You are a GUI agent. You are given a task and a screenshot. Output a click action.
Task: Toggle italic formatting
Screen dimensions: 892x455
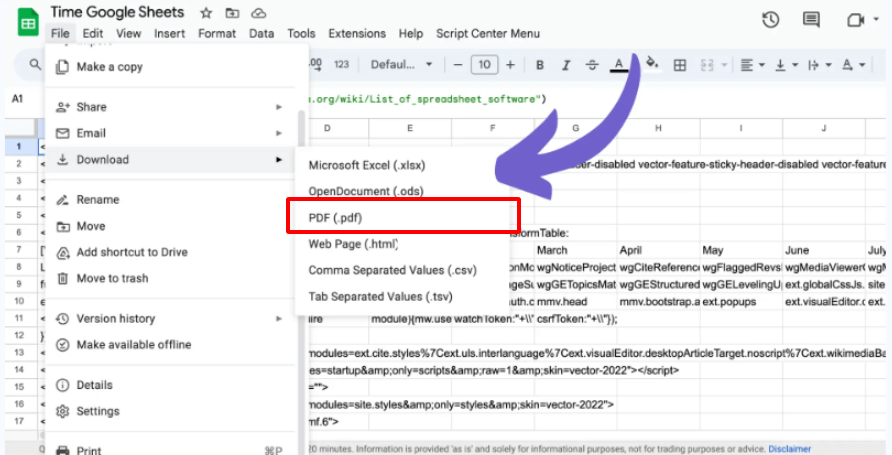(566, 65)
